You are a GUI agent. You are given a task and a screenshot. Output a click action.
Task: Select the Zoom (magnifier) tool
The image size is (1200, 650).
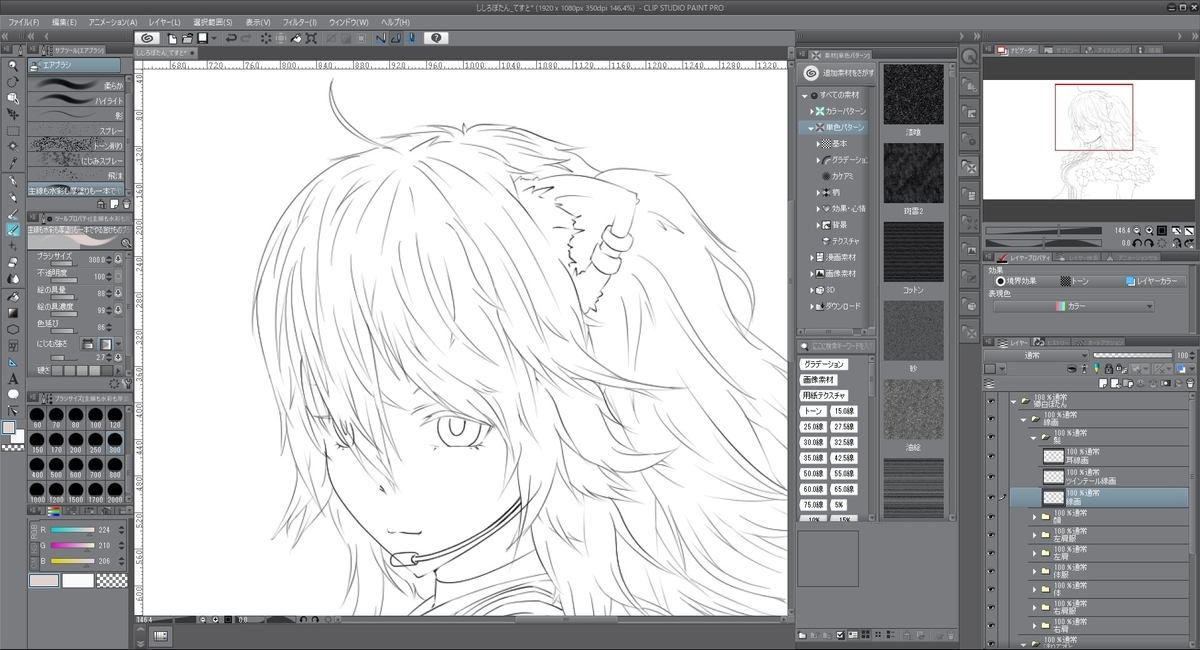click(13, 65)
